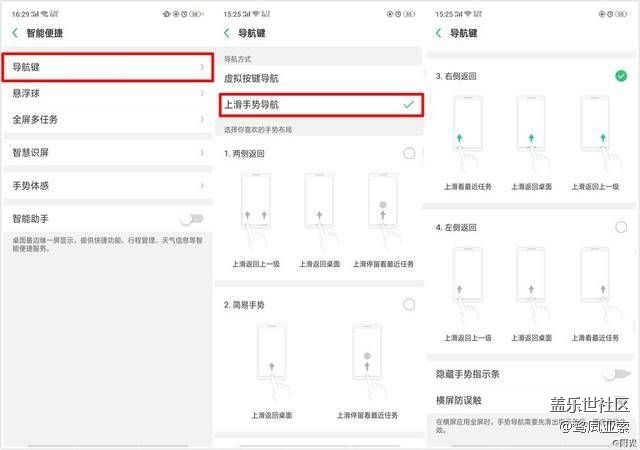
Task: Select the 简易手势 radio button
Action: pyautogui.click(x=409, y=304)
